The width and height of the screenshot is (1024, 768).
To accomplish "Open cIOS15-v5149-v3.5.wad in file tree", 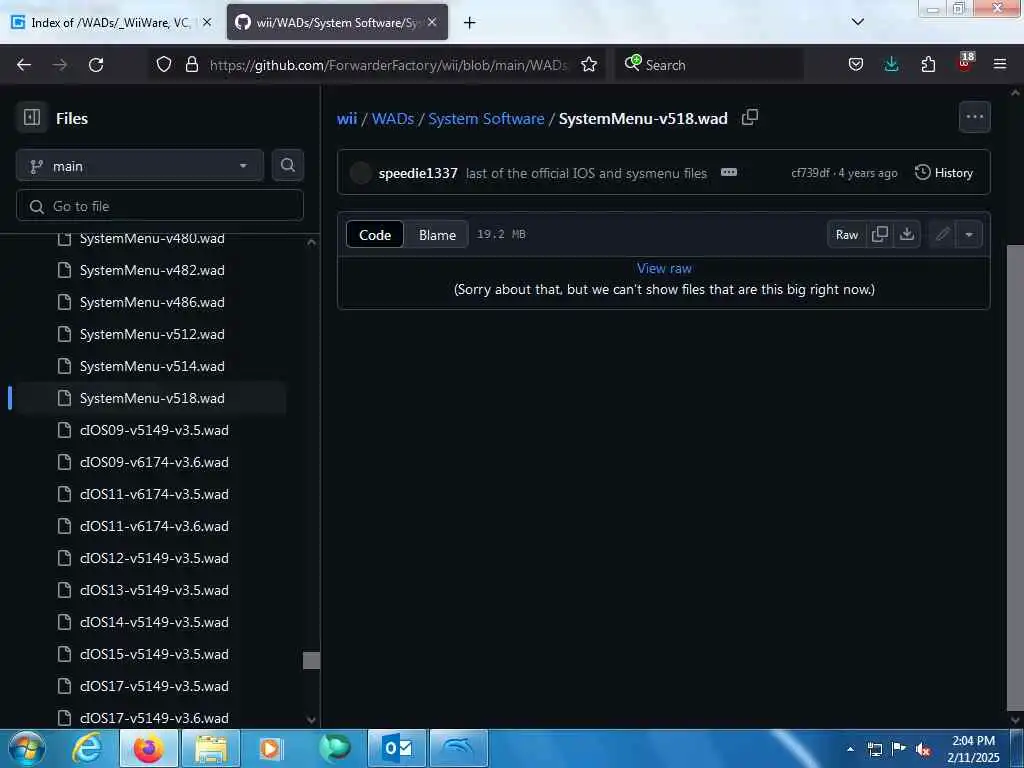I will coord(152,654).
